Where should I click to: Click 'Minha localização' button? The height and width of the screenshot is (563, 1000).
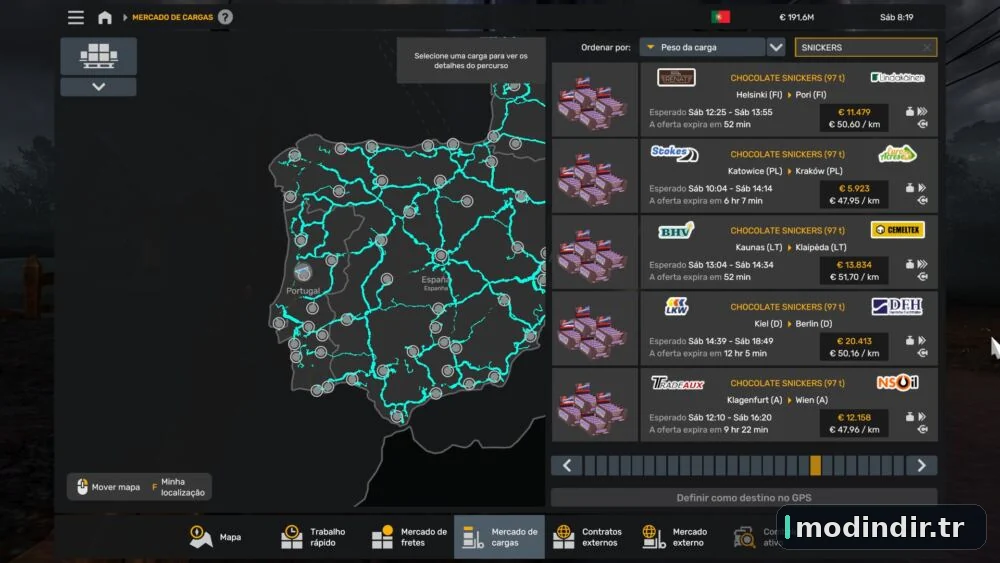click(x=178, y=487)
